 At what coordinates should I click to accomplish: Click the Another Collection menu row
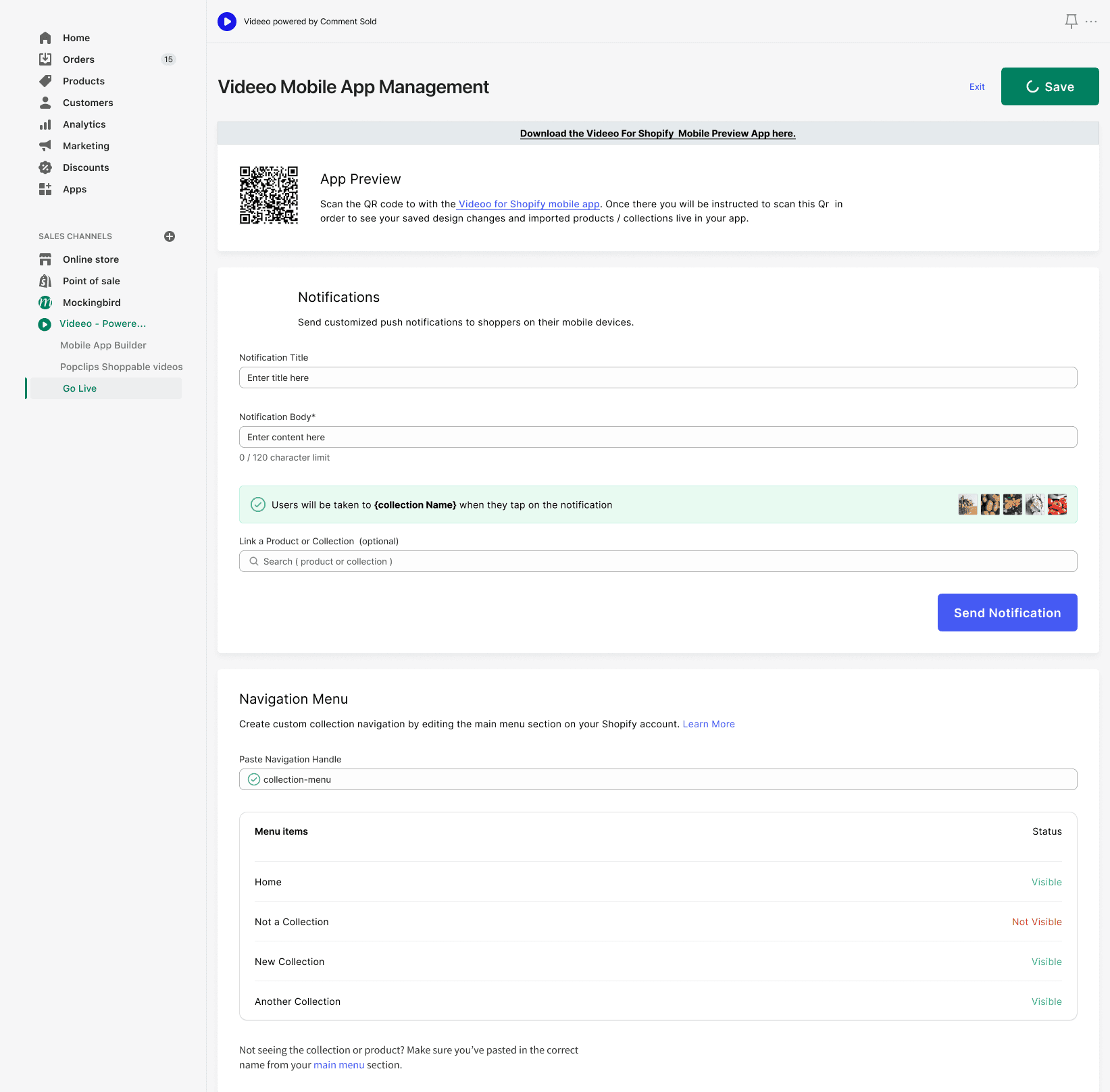658,1002
